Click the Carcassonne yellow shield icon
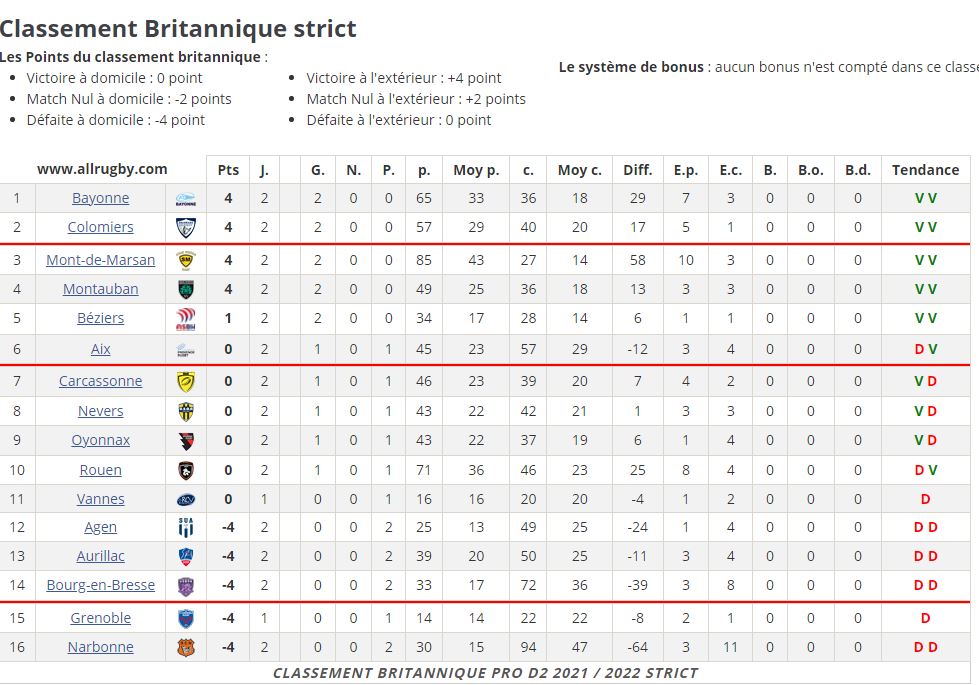This screenshot has width=979, height=685. pos(186,382)
